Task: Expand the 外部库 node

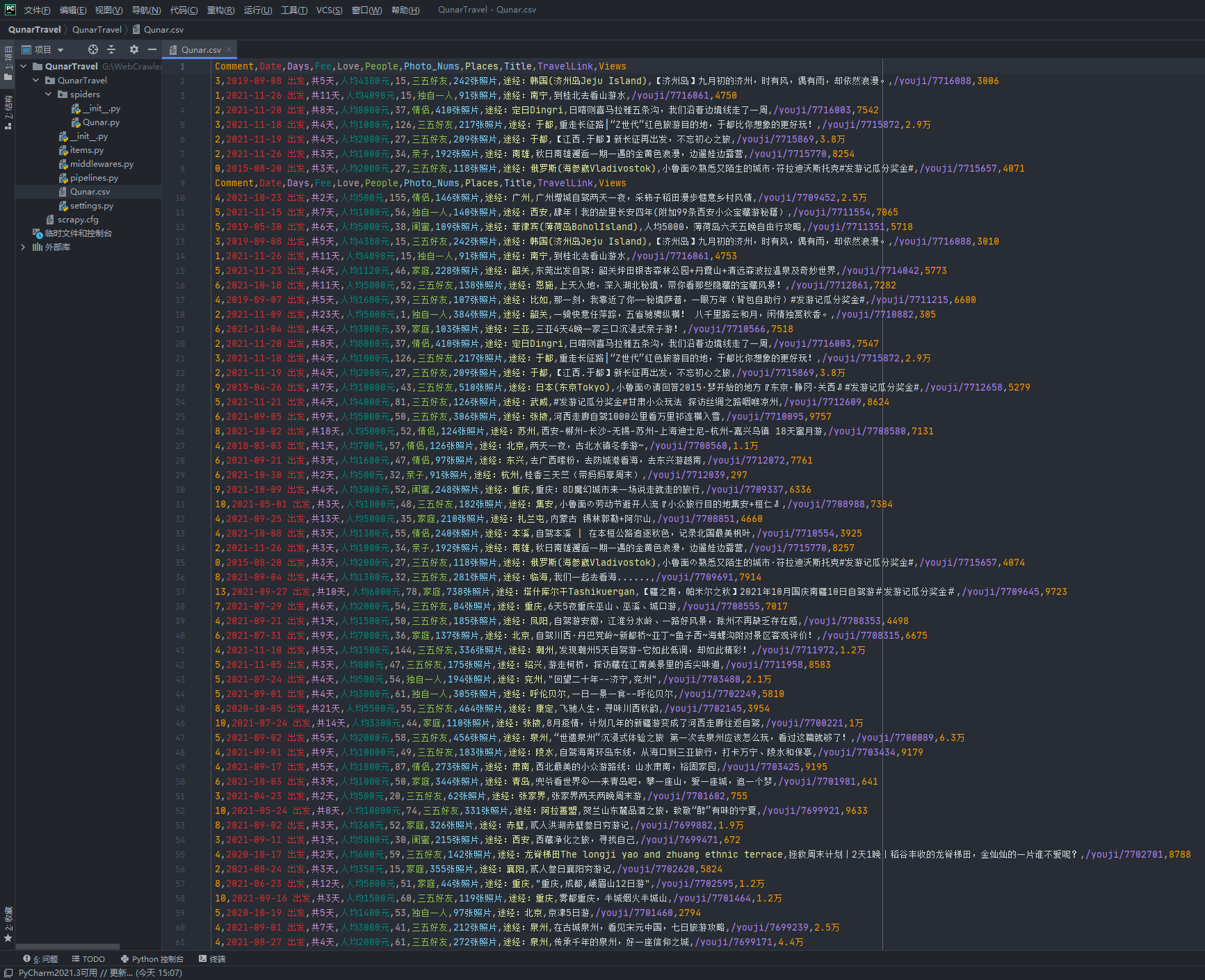Action: tap(23, 247)
